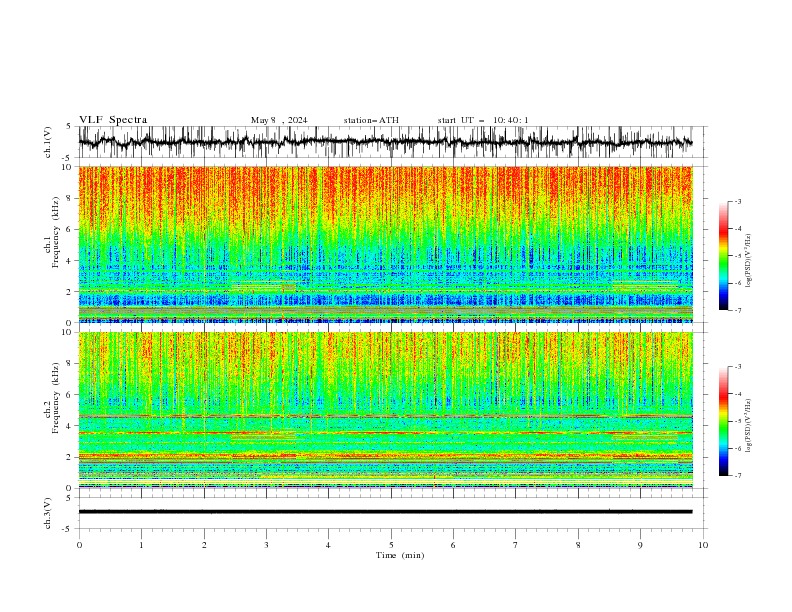
Task: Click the "-5" value on ch.1 colorbar
Action: (737, 256)
